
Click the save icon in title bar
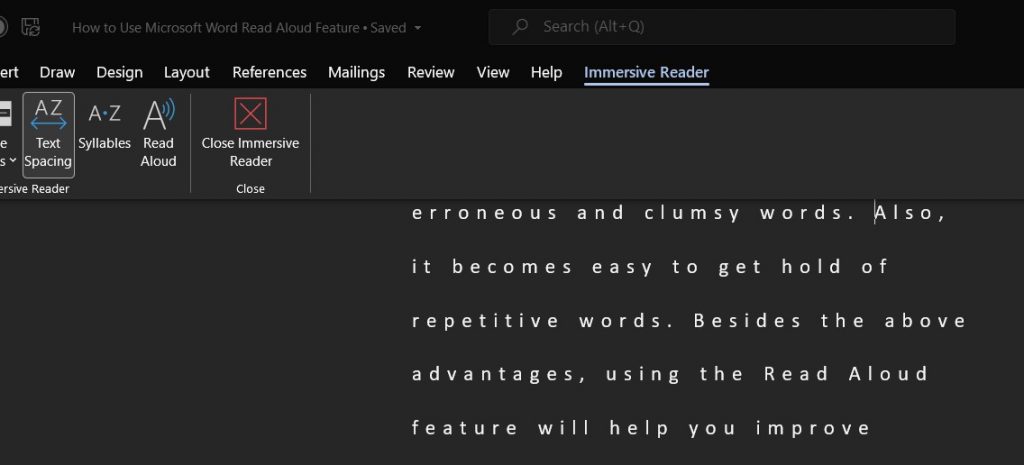tap(31, 27)
